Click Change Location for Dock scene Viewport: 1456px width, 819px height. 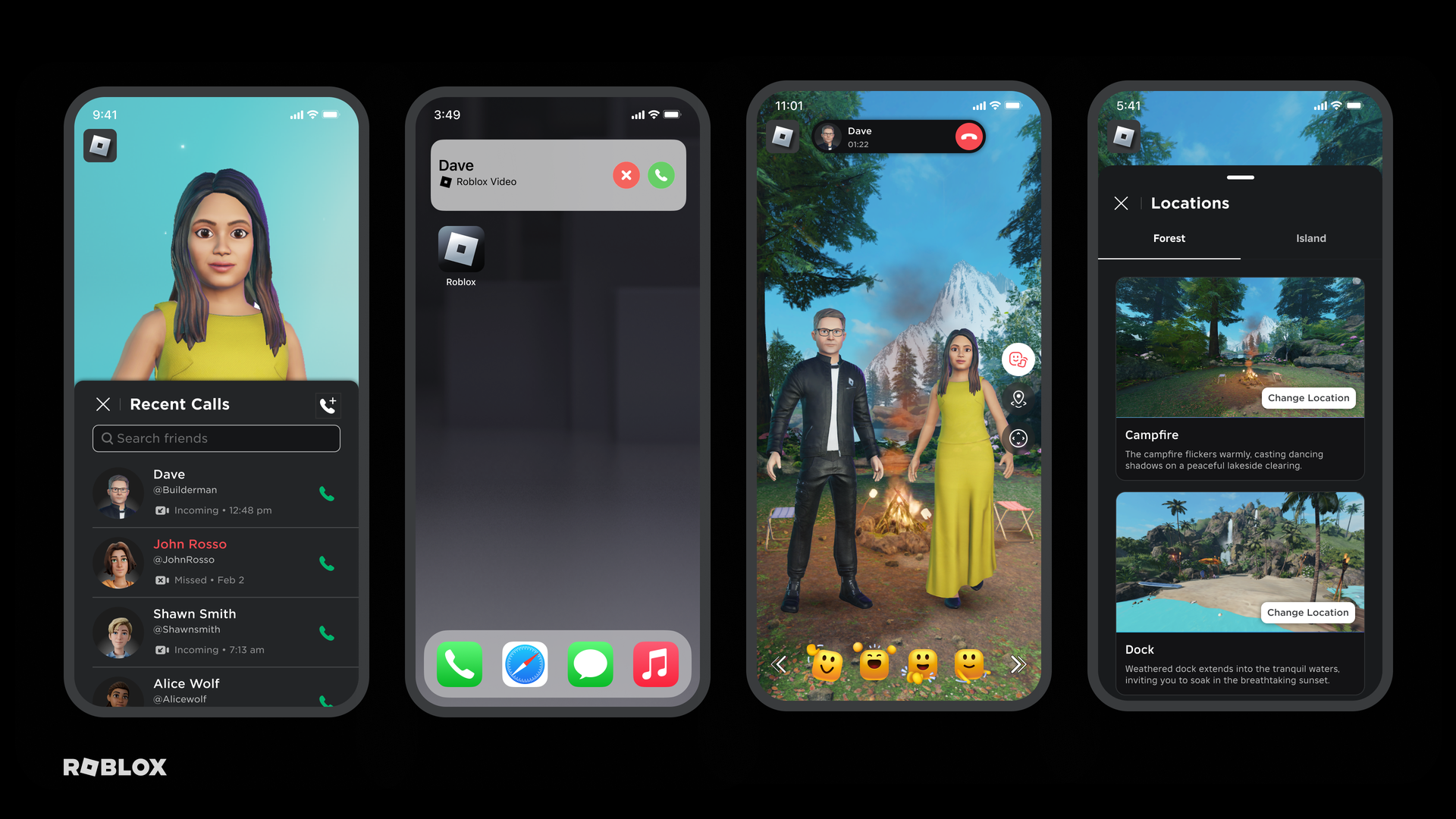[x=1306, y=612]
